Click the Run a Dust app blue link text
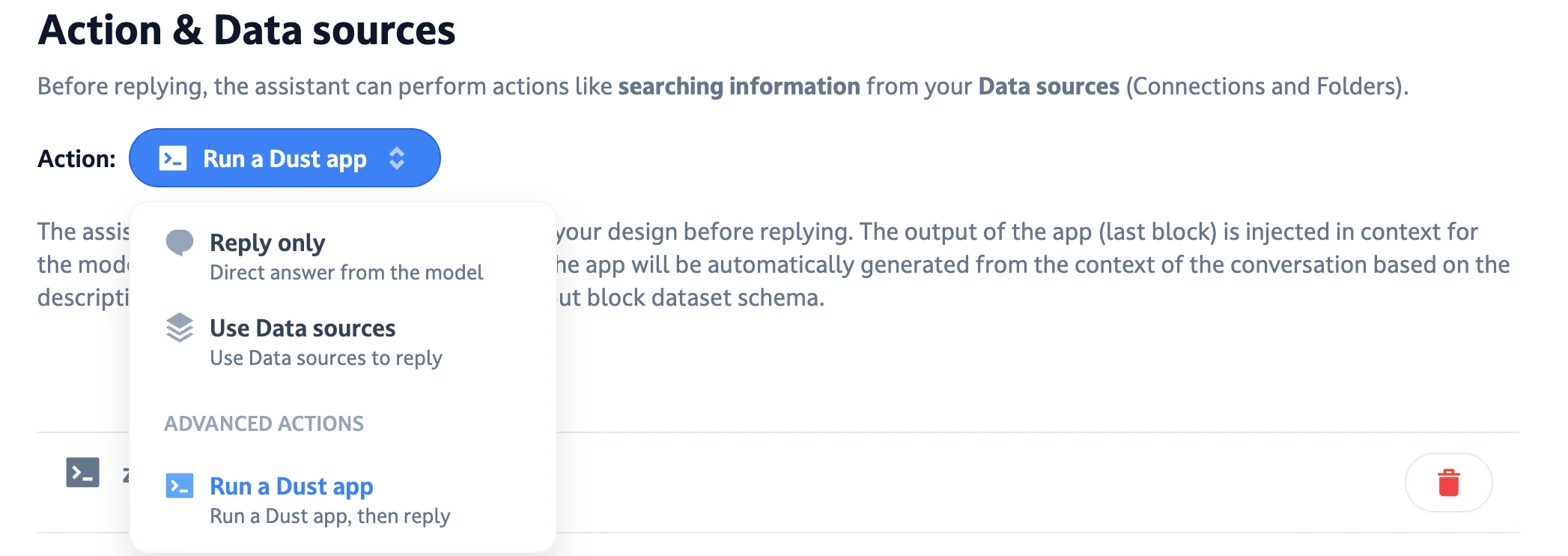Image resolution: width=1568 pixels, height=556 pixels. tap(291, 486)
